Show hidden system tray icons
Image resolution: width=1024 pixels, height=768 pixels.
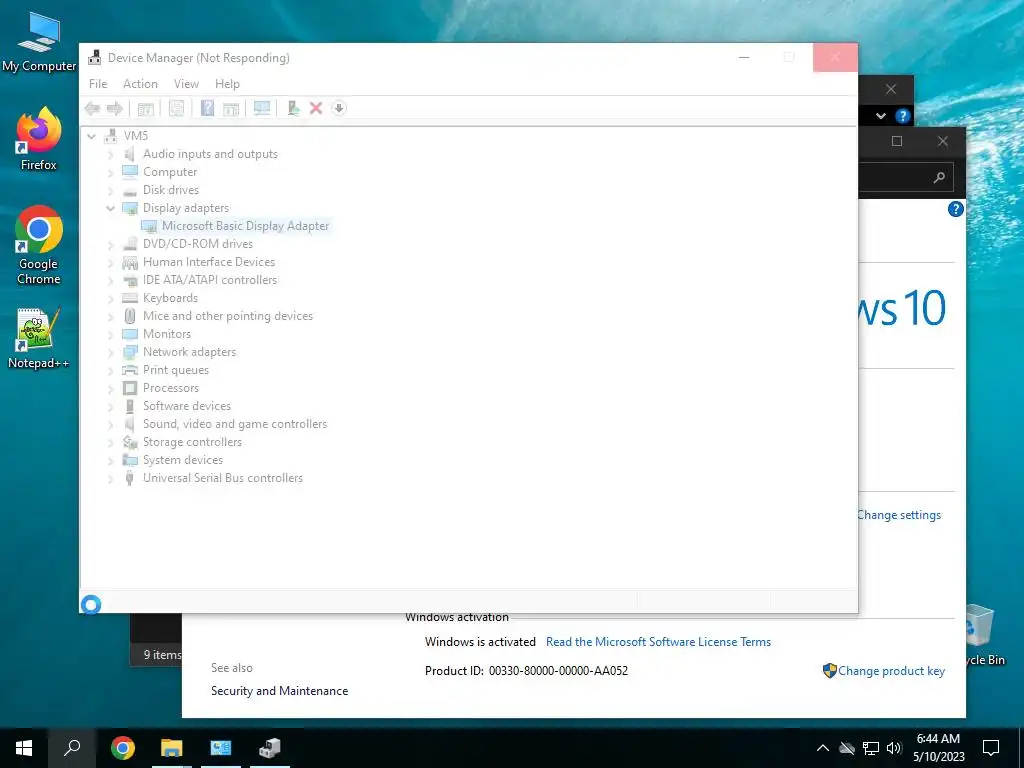(823, 748)
